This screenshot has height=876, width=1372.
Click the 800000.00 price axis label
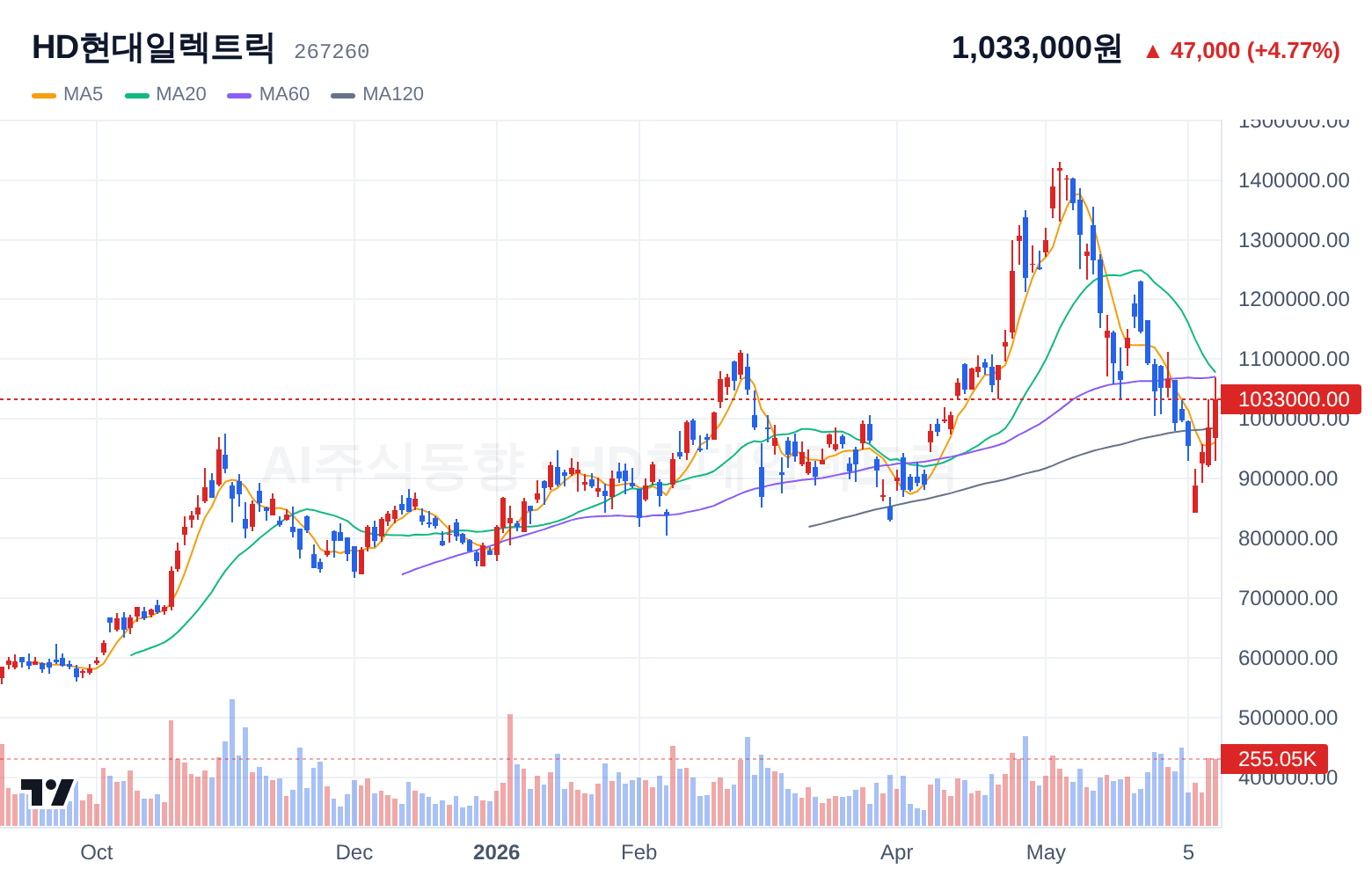tap(1288, 538)
